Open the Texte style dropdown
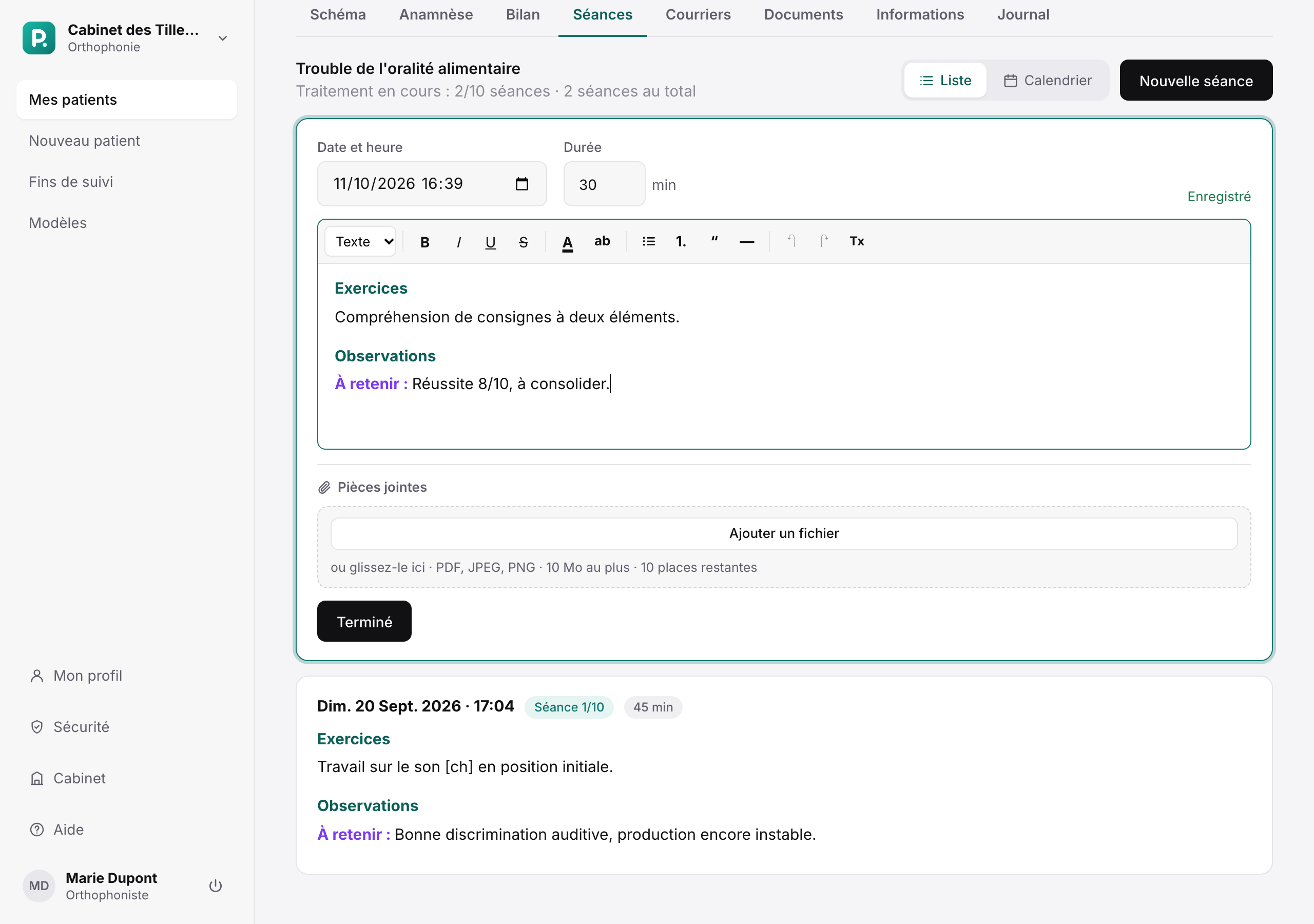Viewport: 1314px width, 924px height. coord(360,242)
